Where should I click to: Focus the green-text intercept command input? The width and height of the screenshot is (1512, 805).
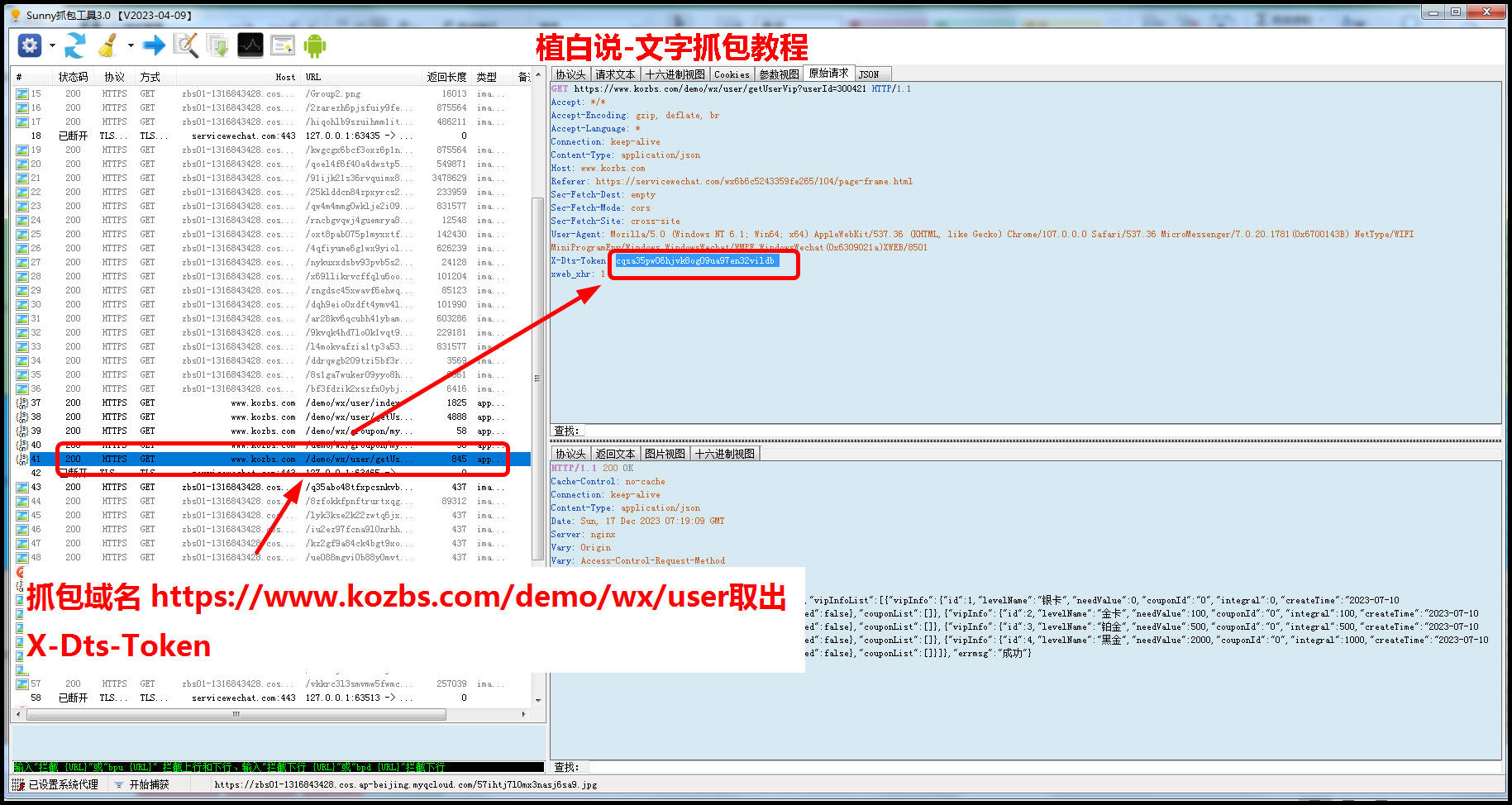point(279,767)
